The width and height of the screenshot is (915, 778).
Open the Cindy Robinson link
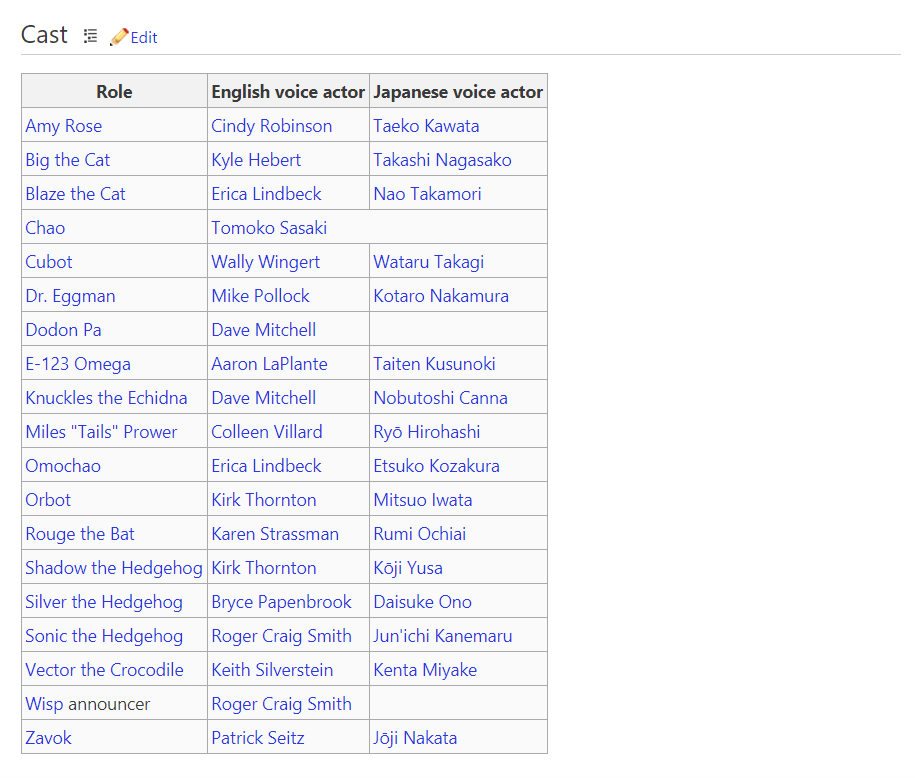point(271,126)
